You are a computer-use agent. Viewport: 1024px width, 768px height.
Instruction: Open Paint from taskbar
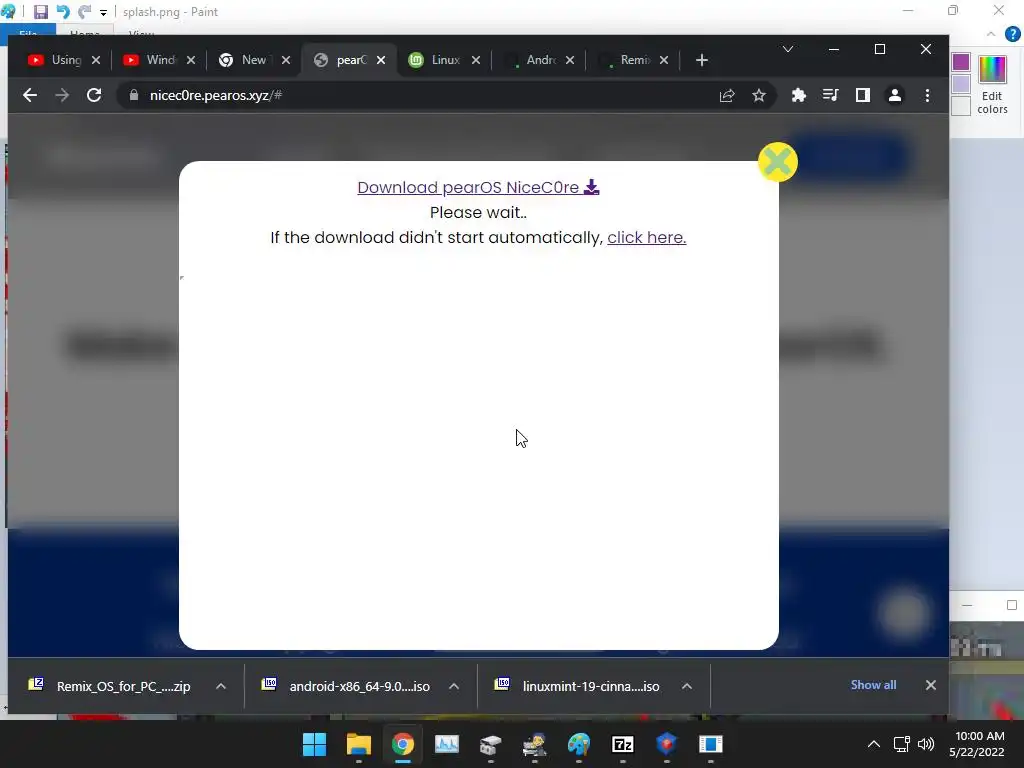(579, 744)
